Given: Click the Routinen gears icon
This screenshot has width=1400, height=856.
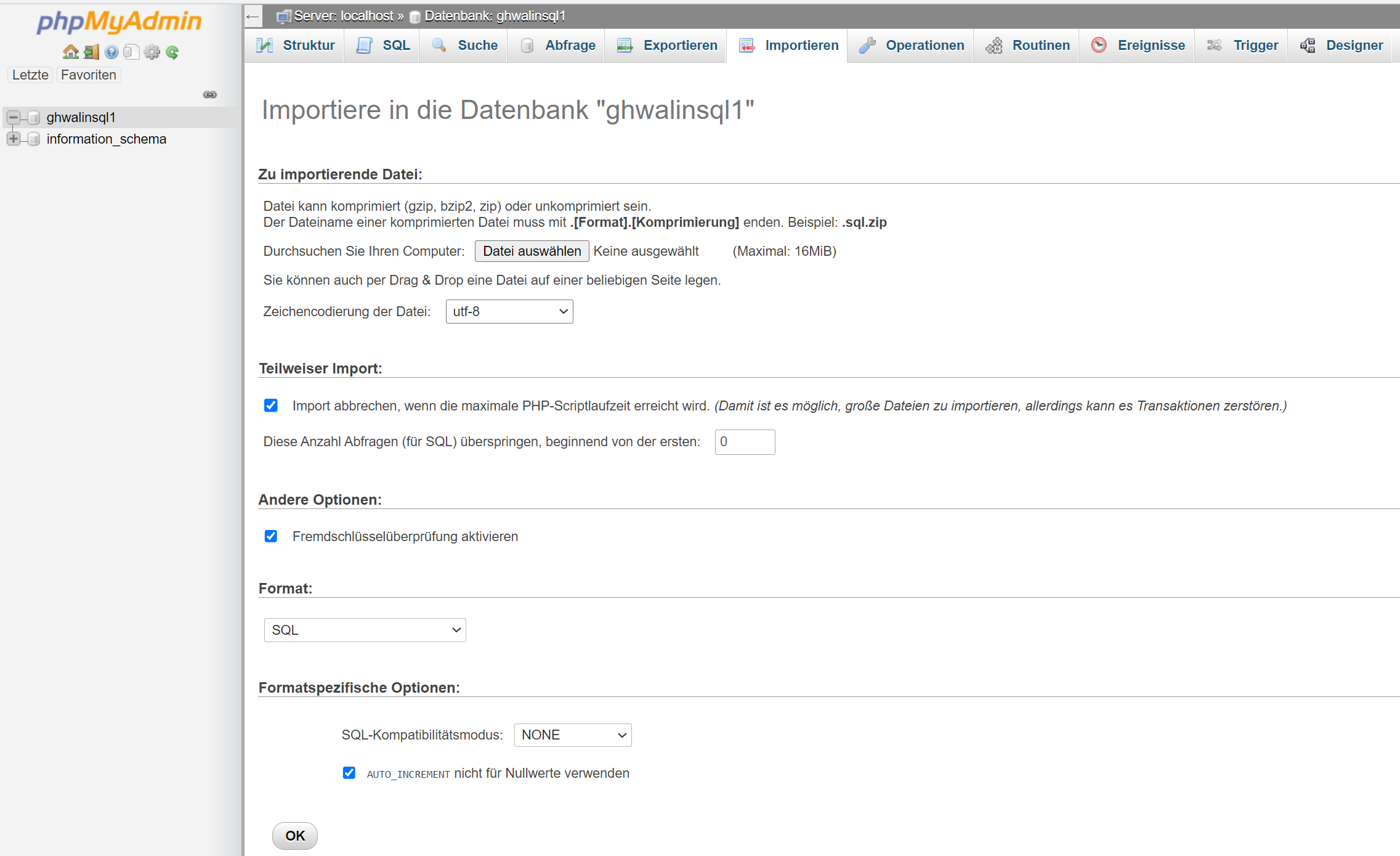Looking at the screenshot, I should (994, 45).
